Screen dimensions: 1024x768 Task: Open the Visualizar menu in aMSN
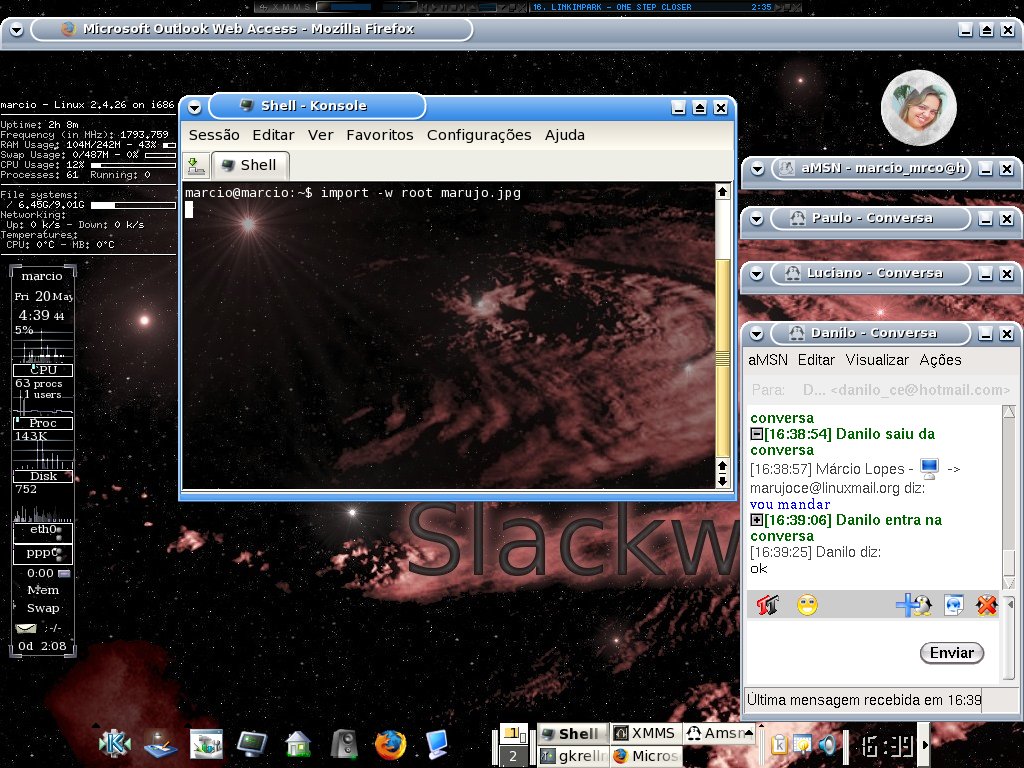click(x=876, y=360)
